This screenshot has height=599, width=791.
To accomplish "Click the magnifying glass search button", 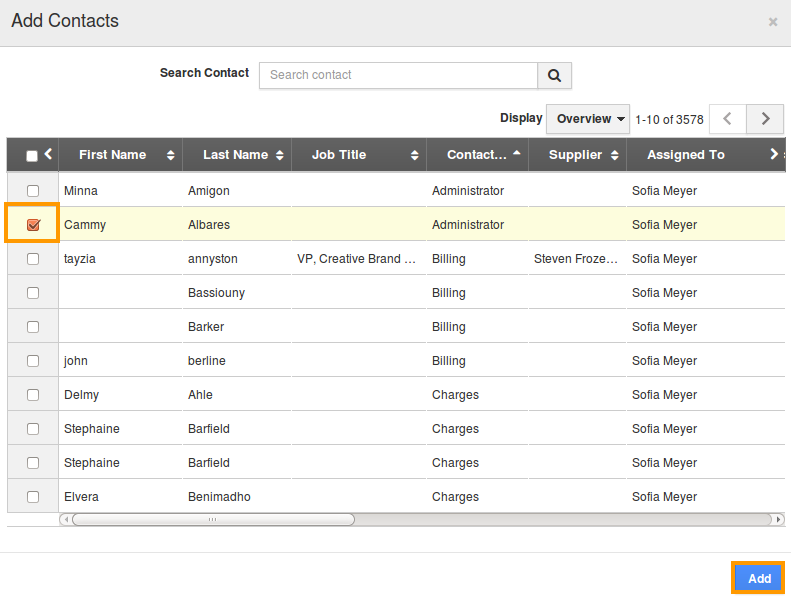I will [x=554, y=75].
